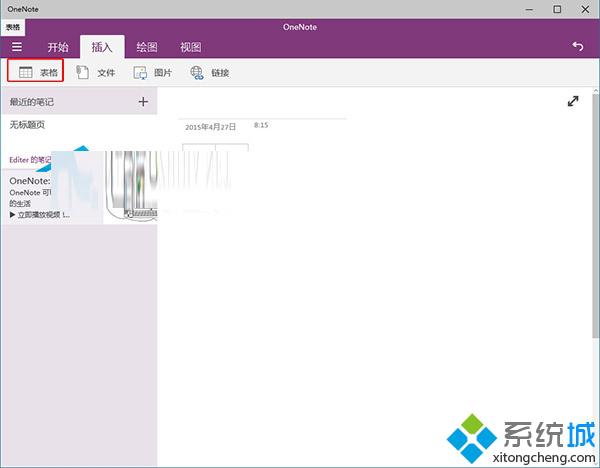Insert a table with 表格 button
Image resolution: width=600 pixels, height=468 pixels.
click(35, 72)
